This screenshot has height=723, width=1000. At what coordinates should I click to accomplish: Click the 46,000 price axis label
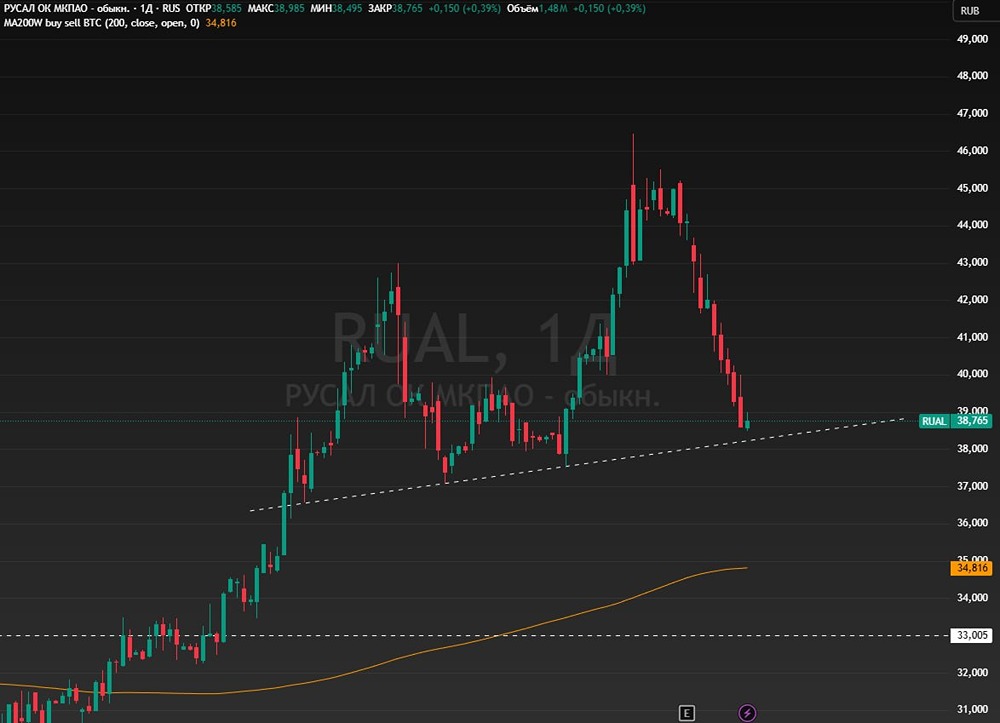972,150
